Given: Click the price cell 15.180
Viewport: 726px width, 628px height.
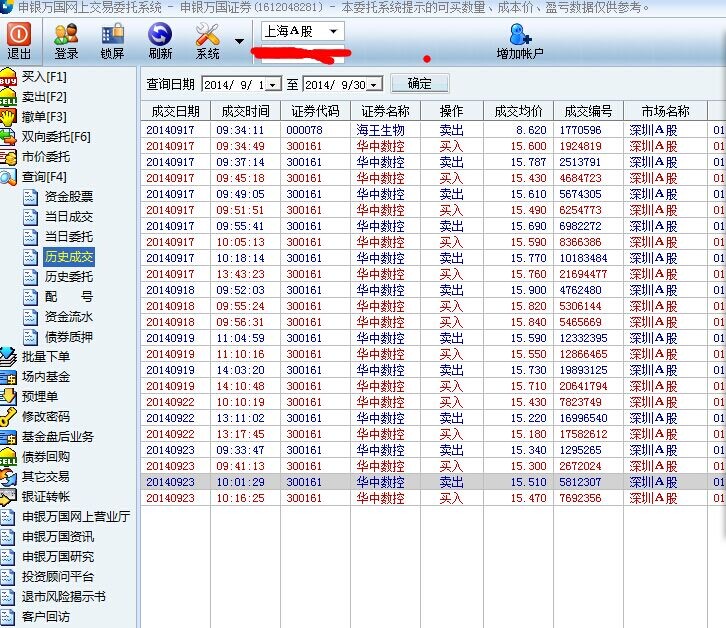Looking at the screenshot, I should click(x=528, y=434).
